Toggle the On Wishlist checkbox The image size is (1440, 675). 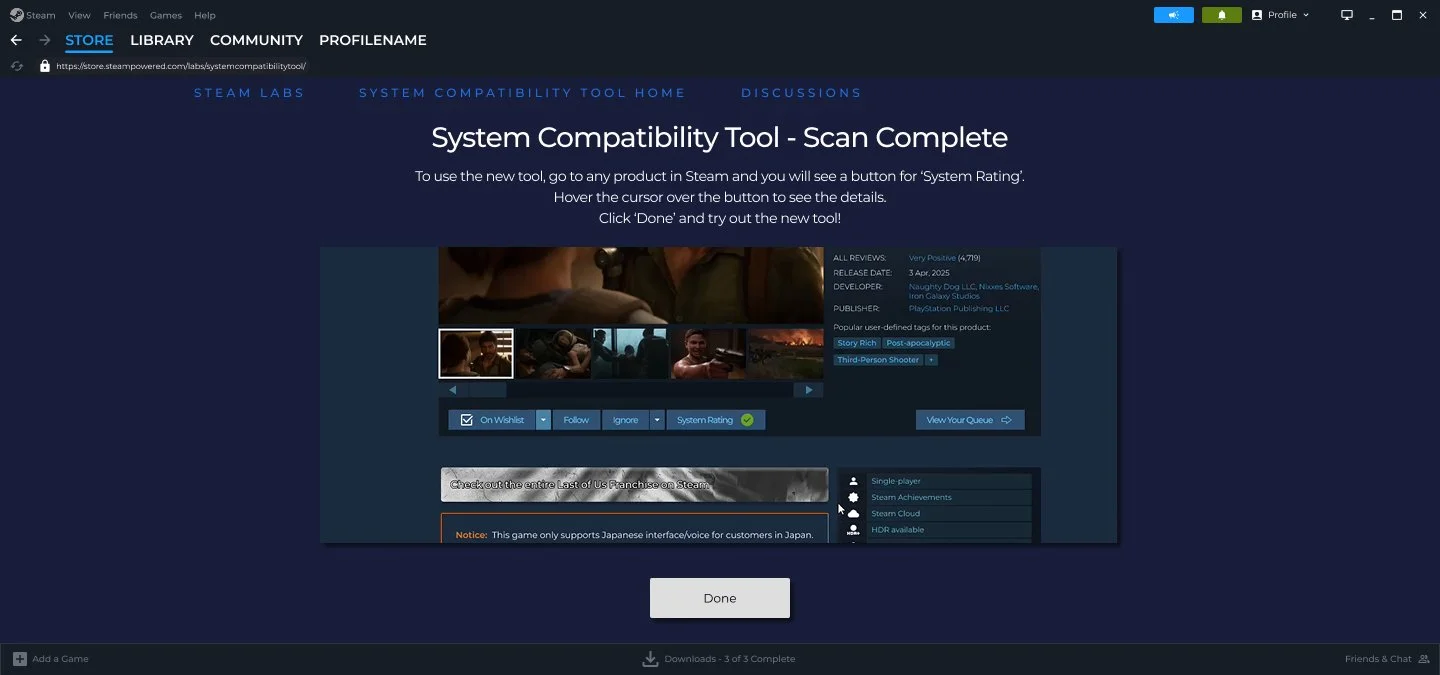click(x=466, y=420)
